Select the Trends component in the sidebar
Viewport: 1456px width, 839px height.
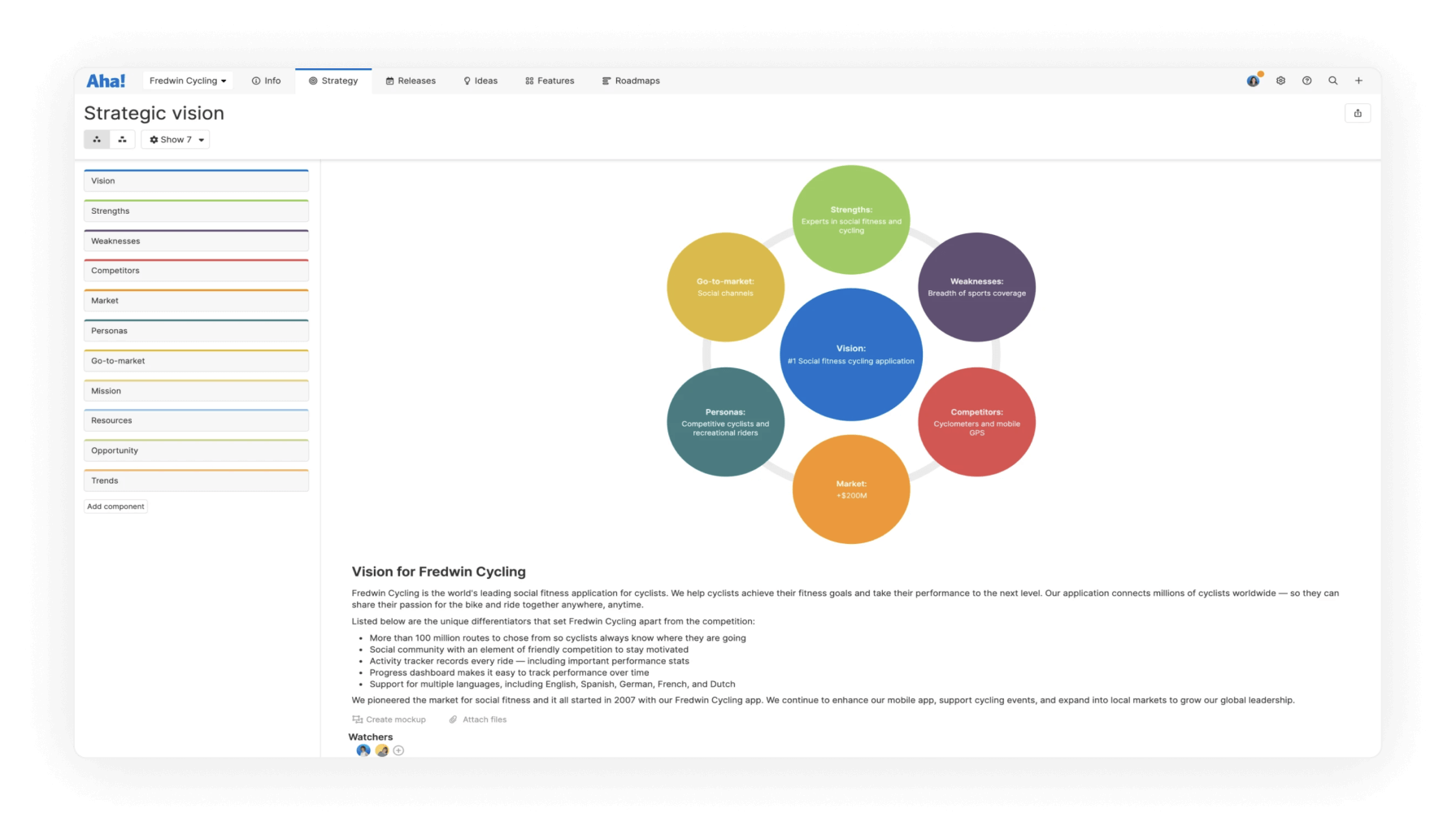pyautogui.click(x=196, y=480)
